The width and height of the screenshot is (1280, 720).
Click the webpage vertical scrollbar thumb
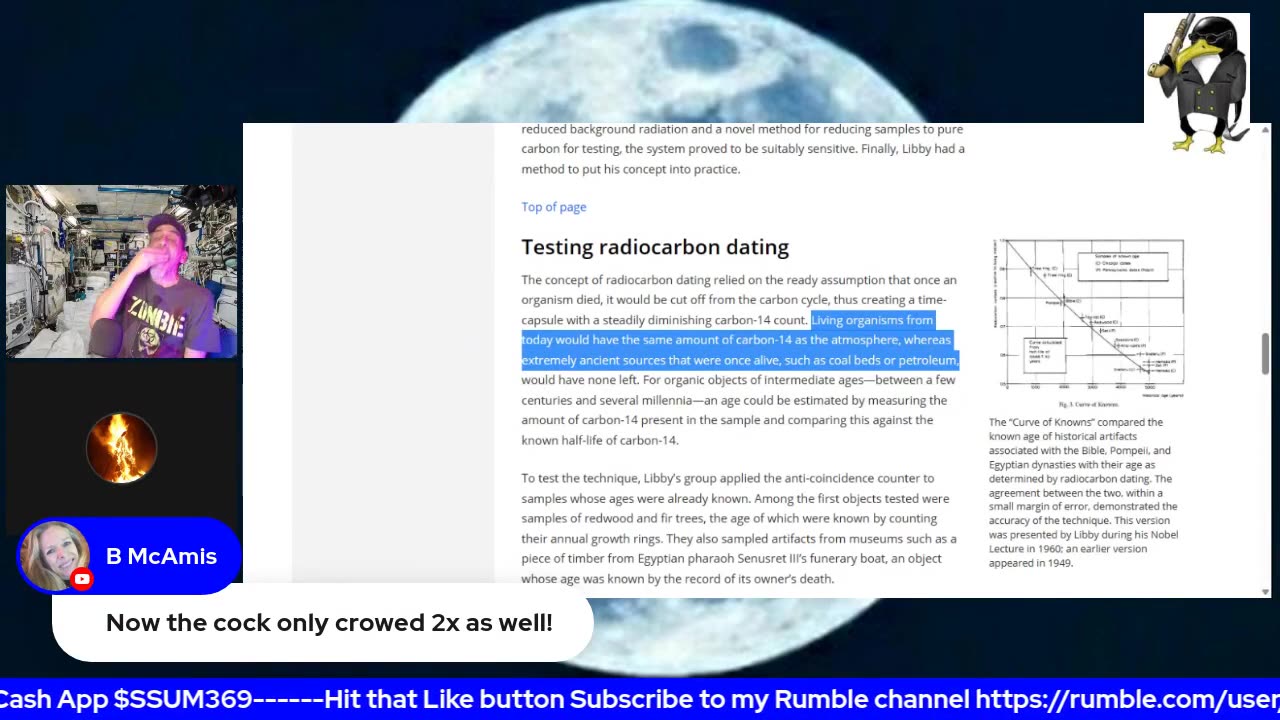pyautogui.click(x=1266, y=354)
